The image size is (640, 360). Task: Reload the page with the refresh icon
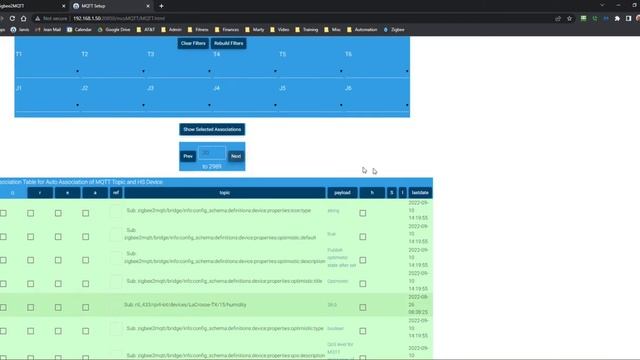[12, 18]
